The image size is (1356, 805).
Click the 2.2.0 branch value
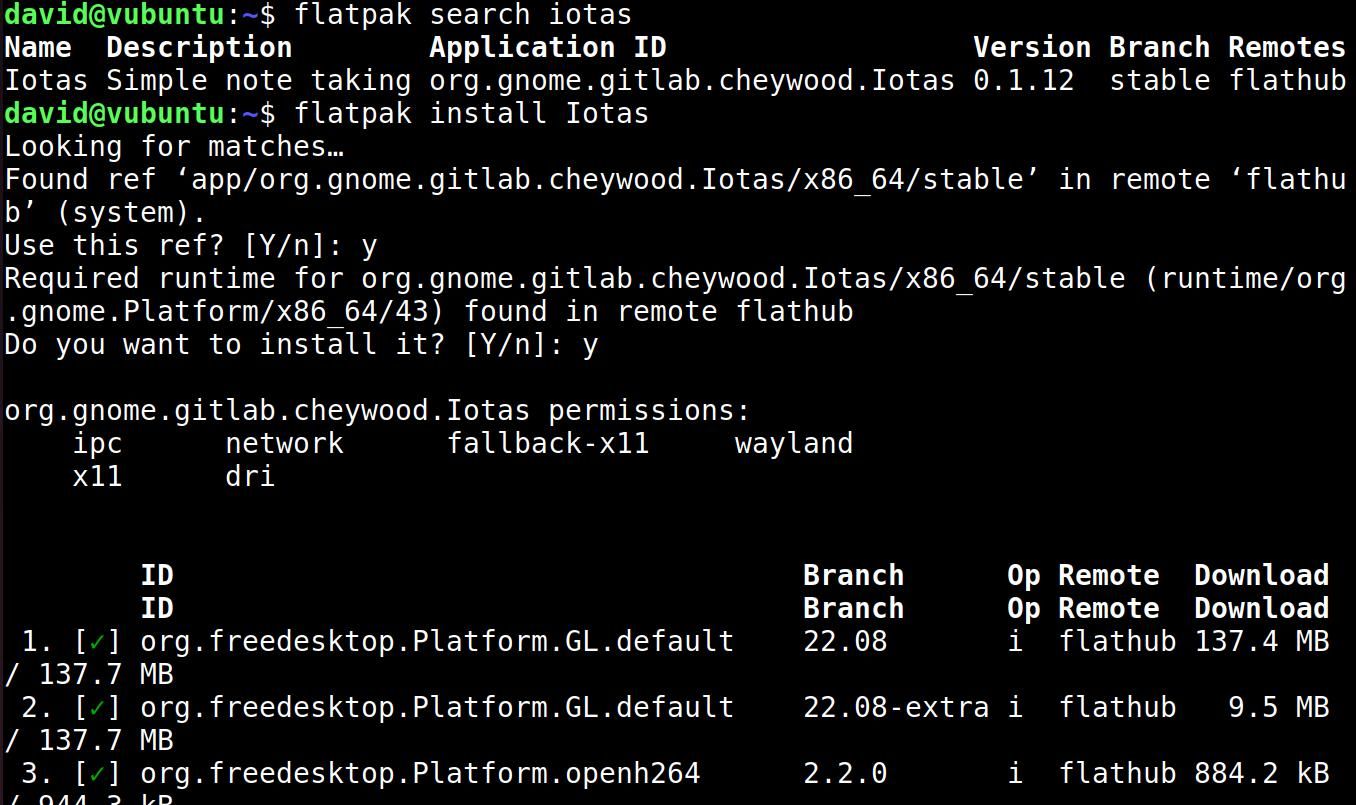click(x=845, y=773)
